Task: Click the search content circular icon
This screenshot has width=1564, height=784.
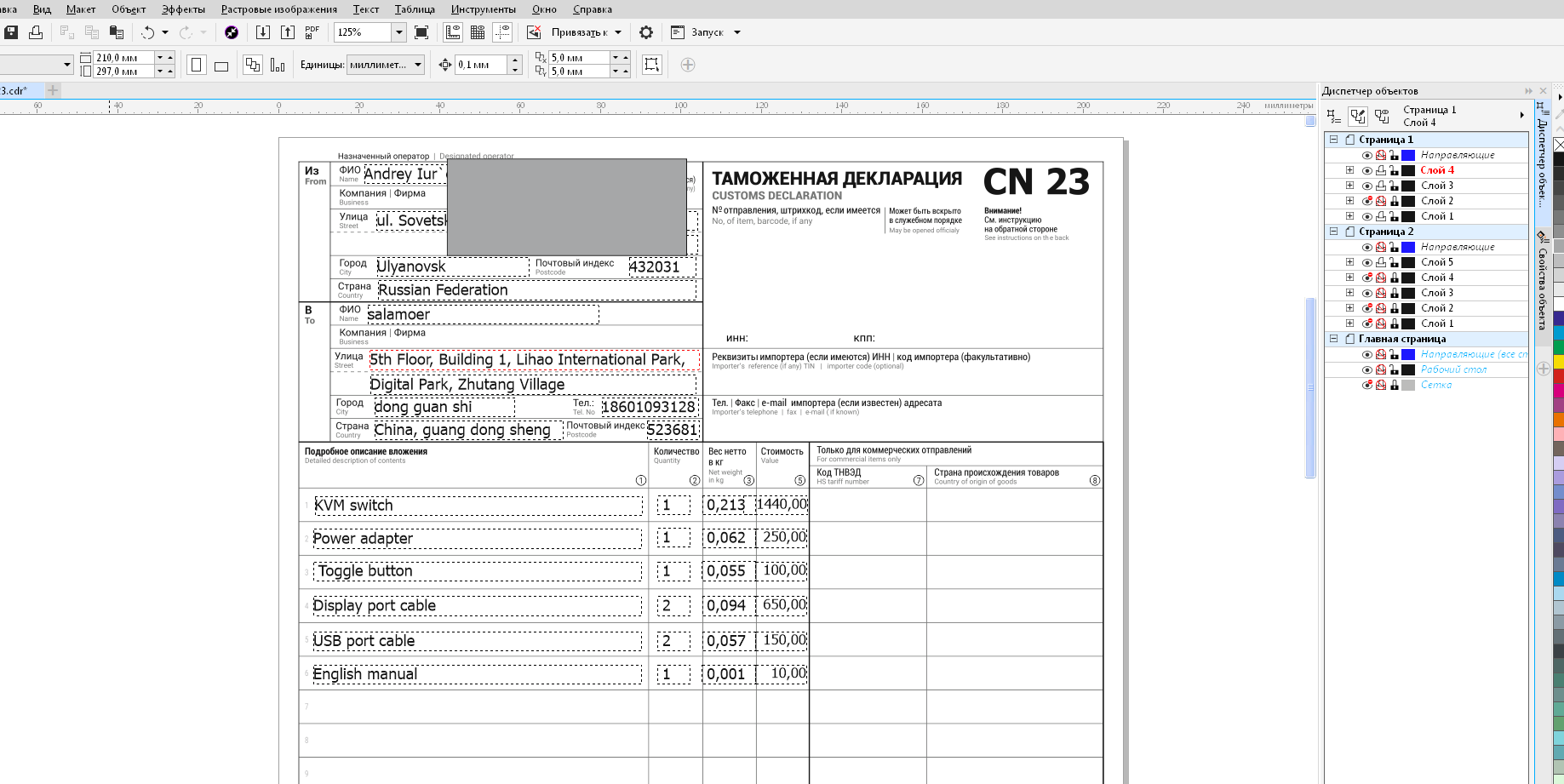Action: pyautogui.click(x=232, y=32)
